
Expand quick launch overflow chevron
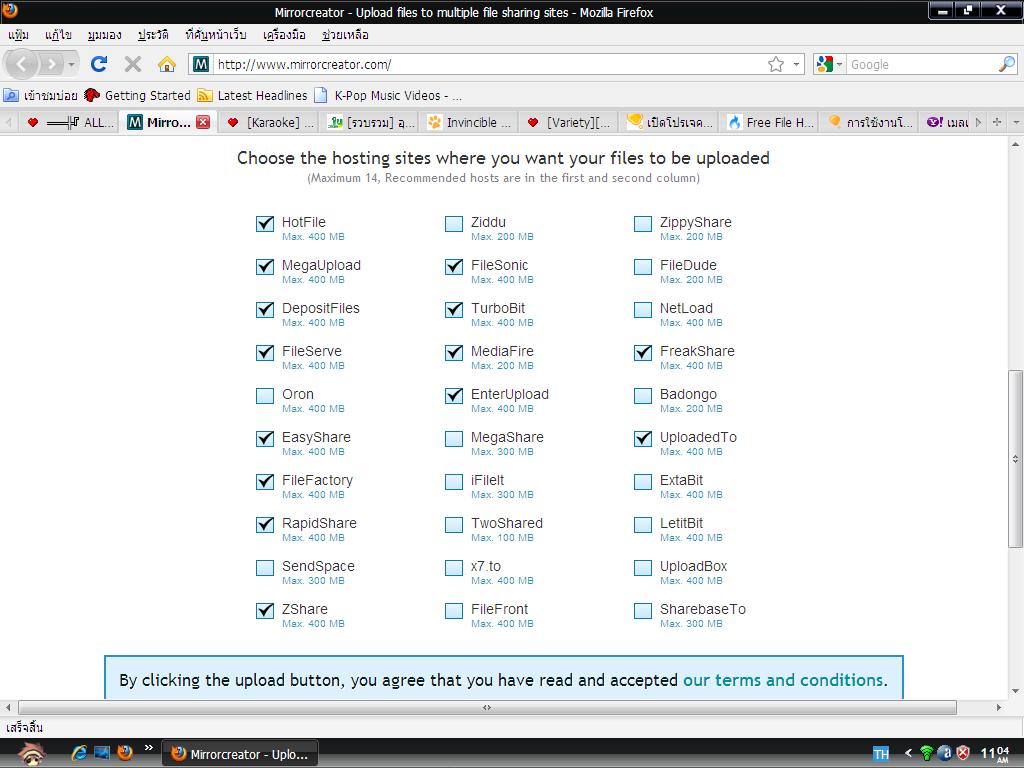149,748
